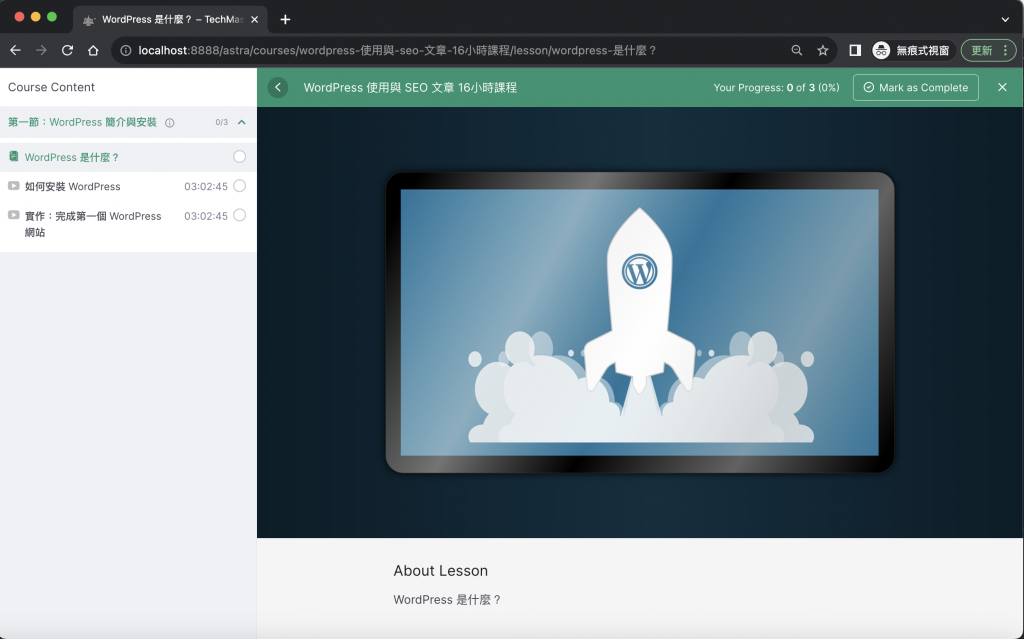1024x639 pixels.
Task: Open the browser three-dot menu
Action: click(x=1006, y=50)
